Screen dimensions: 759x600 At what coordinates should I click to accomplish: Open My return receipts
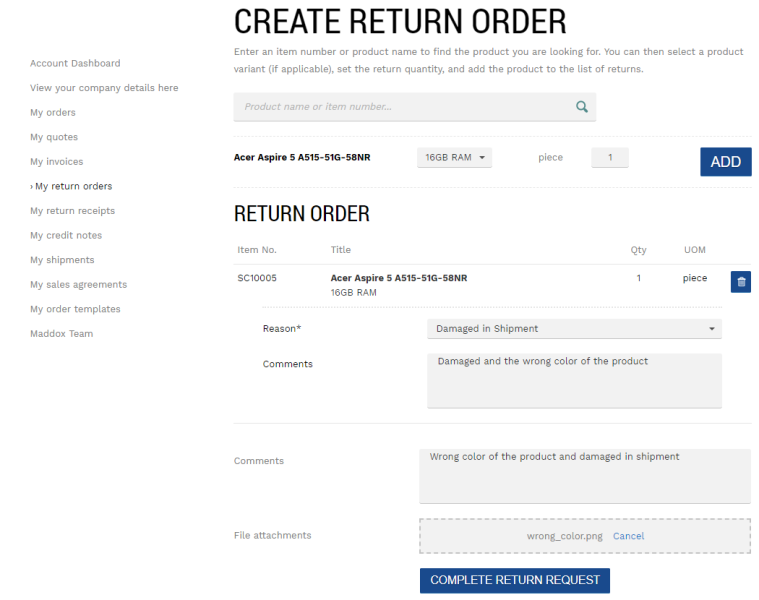click(73, 211)
